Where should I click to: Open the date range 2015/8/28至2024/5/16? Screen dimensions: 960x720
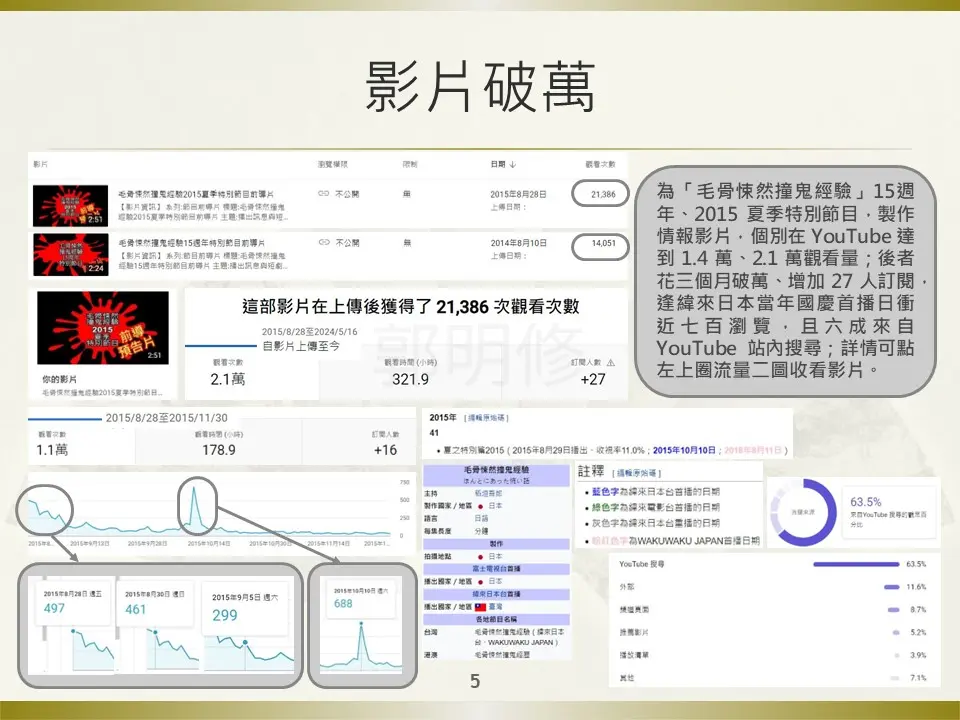coord(309,332)
